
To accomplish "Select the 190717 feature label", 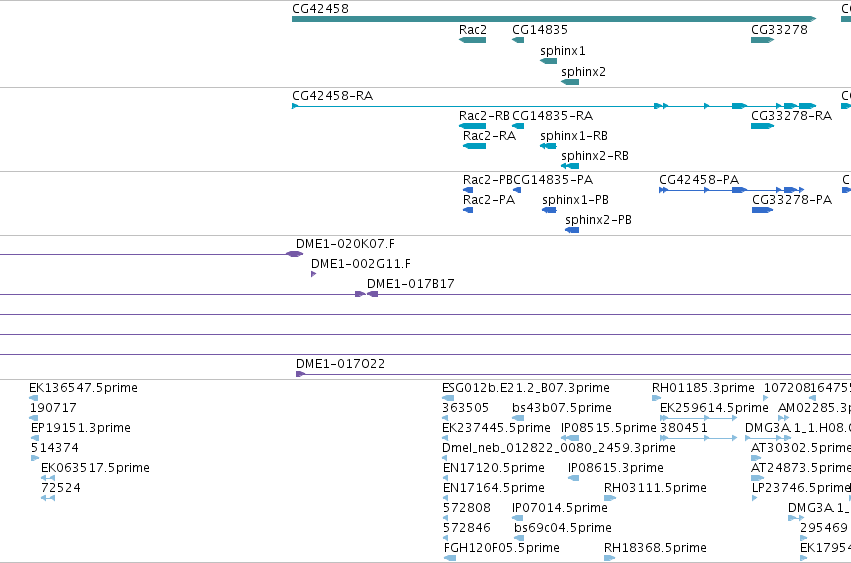I will [x=53, y=408].
